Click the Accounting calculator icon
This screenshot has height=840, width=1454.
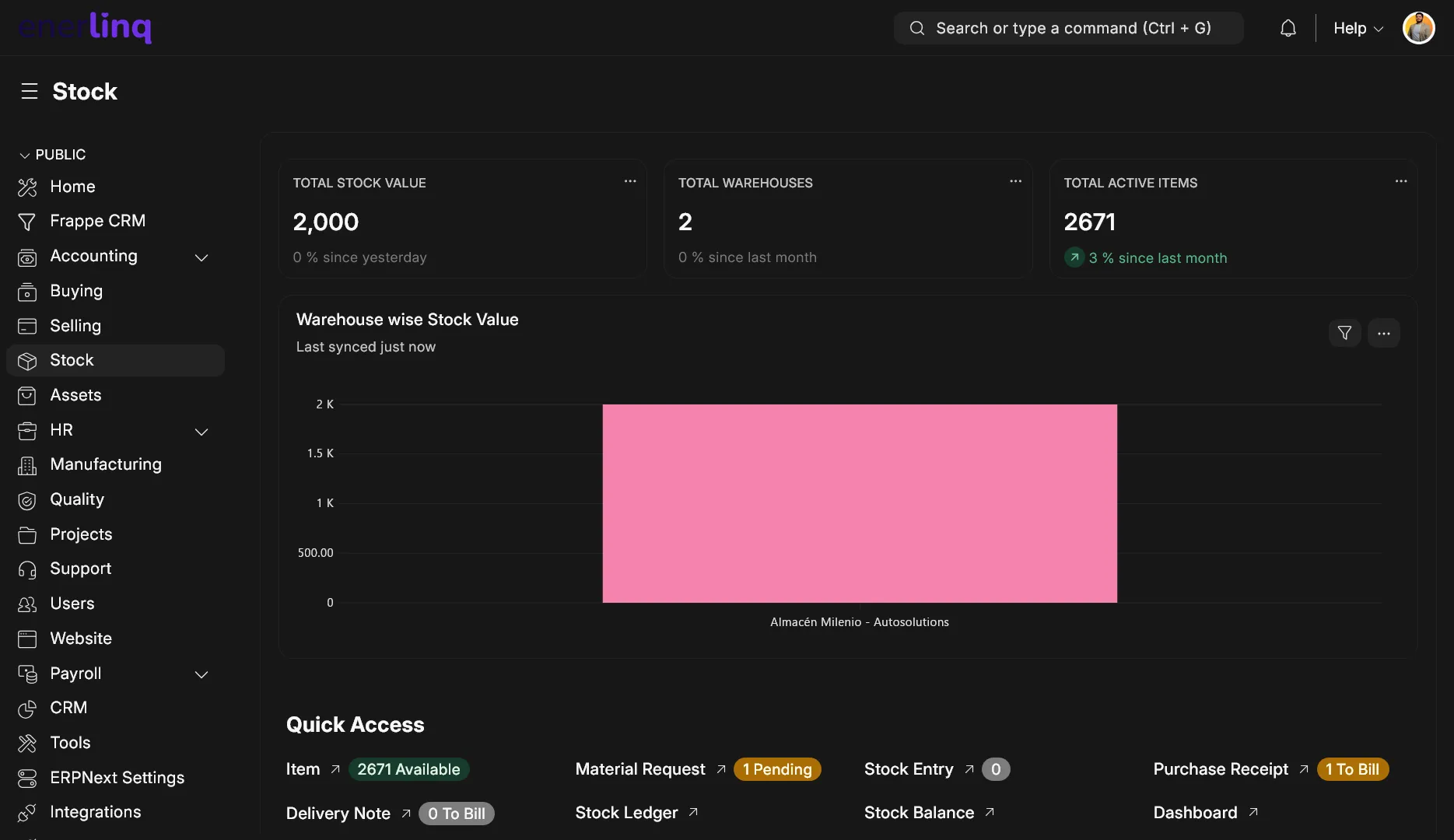pos(27,257)
